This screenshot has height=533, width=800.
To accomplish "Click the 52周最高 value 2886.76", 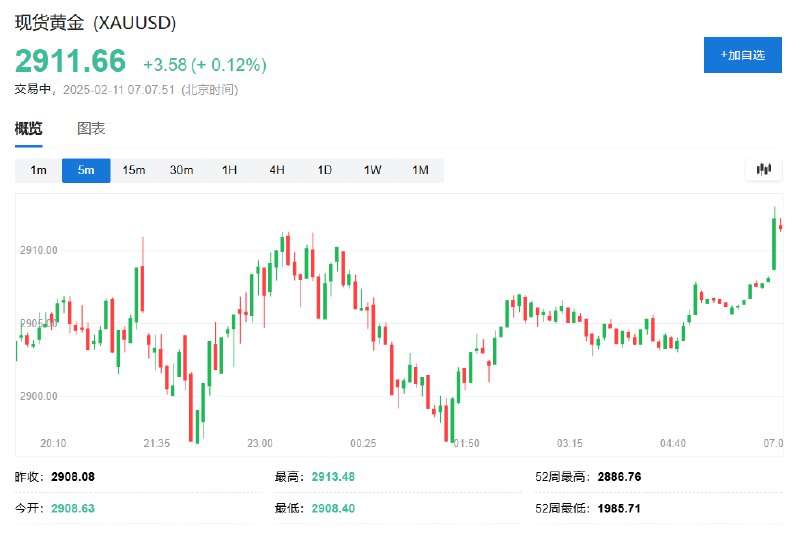I will tap(619, 477).
